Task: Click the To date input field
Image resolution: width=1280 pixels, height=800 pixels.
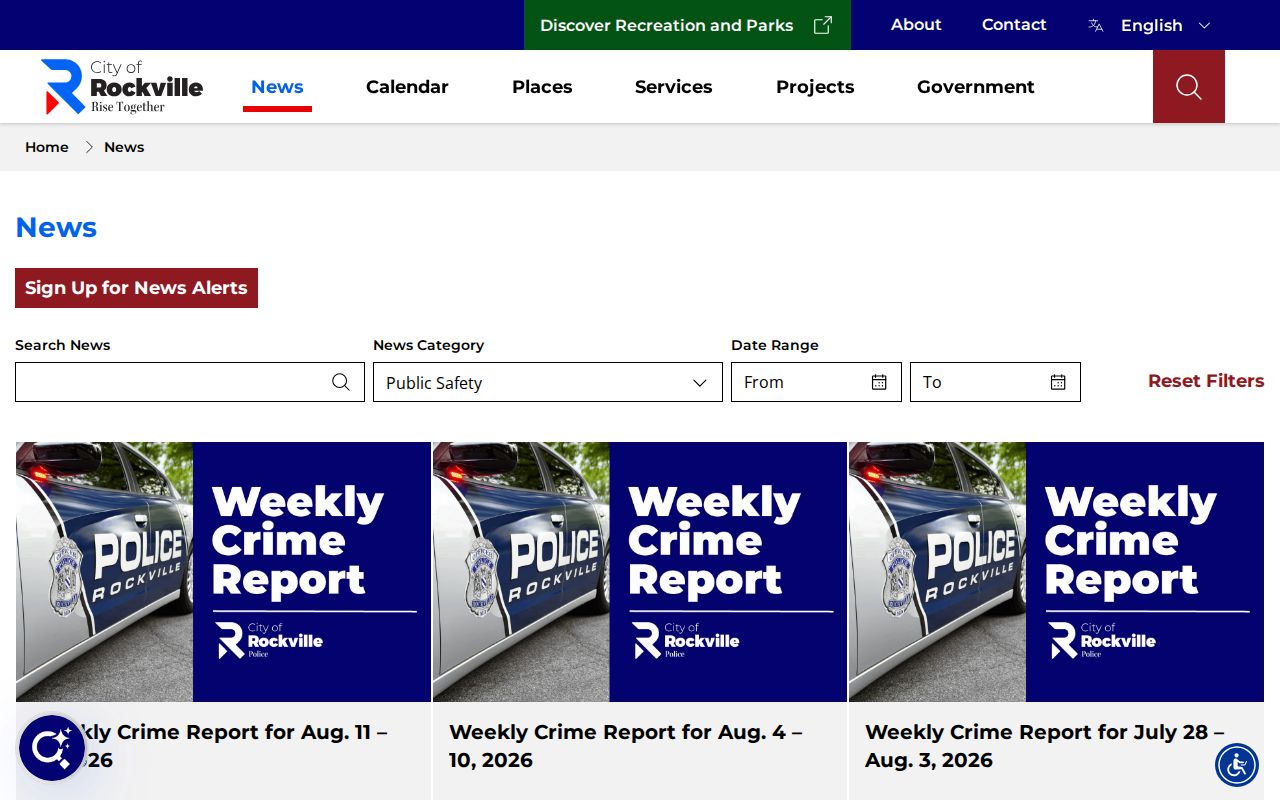Action: (x=995, y=382)
